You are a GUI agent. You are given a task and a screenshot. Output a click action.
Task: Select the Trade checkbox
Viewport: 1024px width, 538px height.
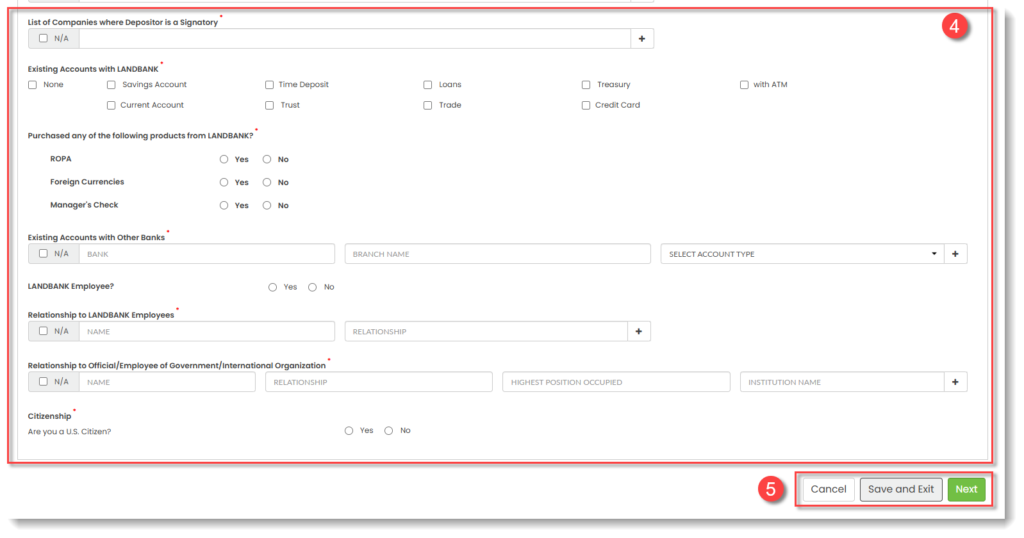point(428,105)
